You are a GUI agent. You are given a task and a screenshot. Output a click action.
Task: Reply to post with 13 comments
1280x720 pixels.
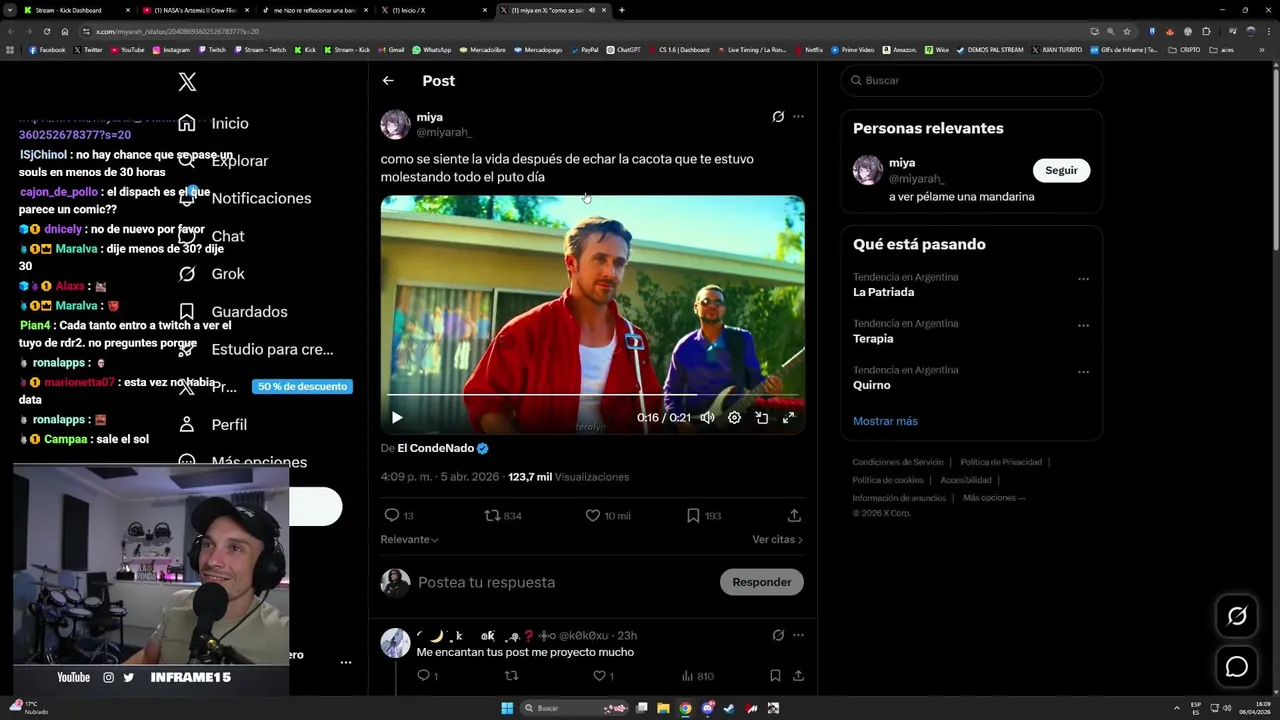(399, 516)
